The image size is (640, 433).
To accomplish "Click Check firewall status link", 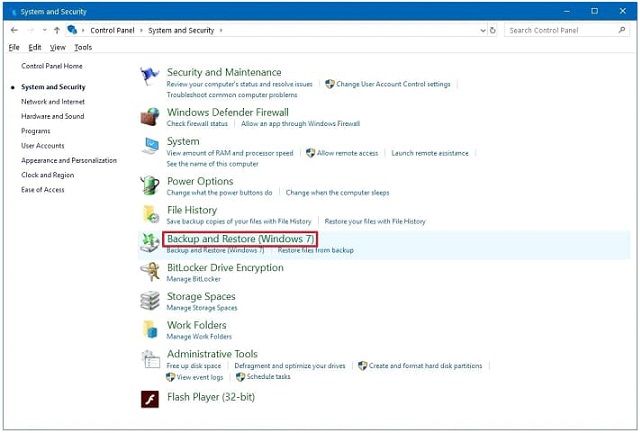I will (x=197, y=124).
